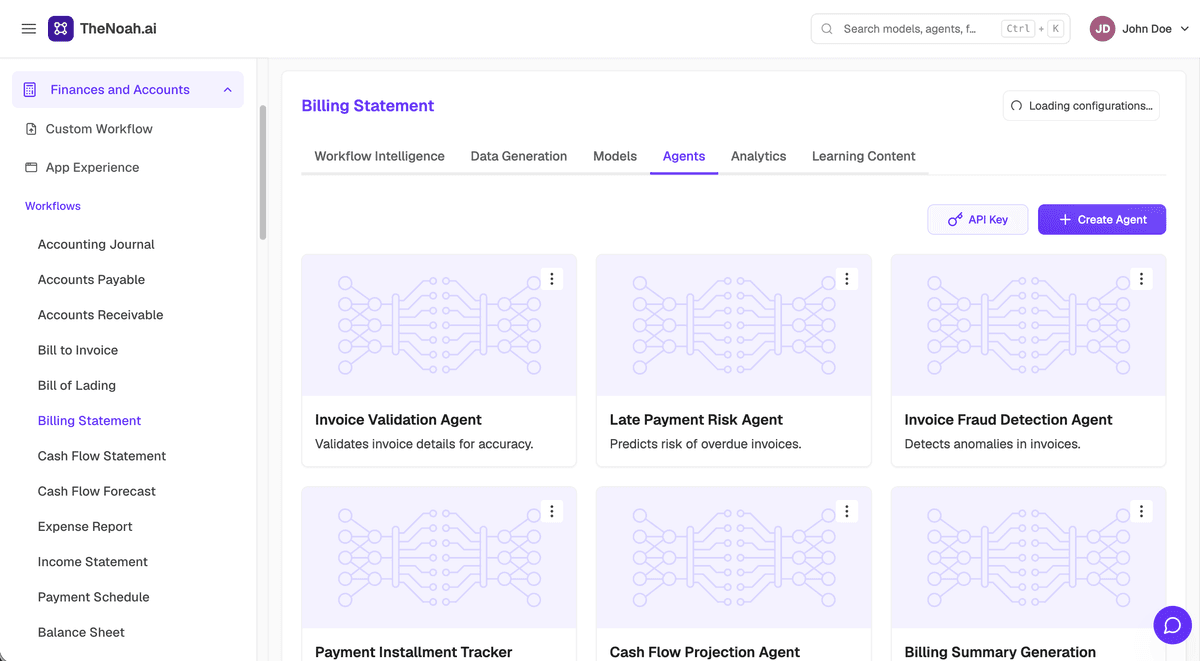Open Payment Schedule workflow

click(x=94, y=597)
